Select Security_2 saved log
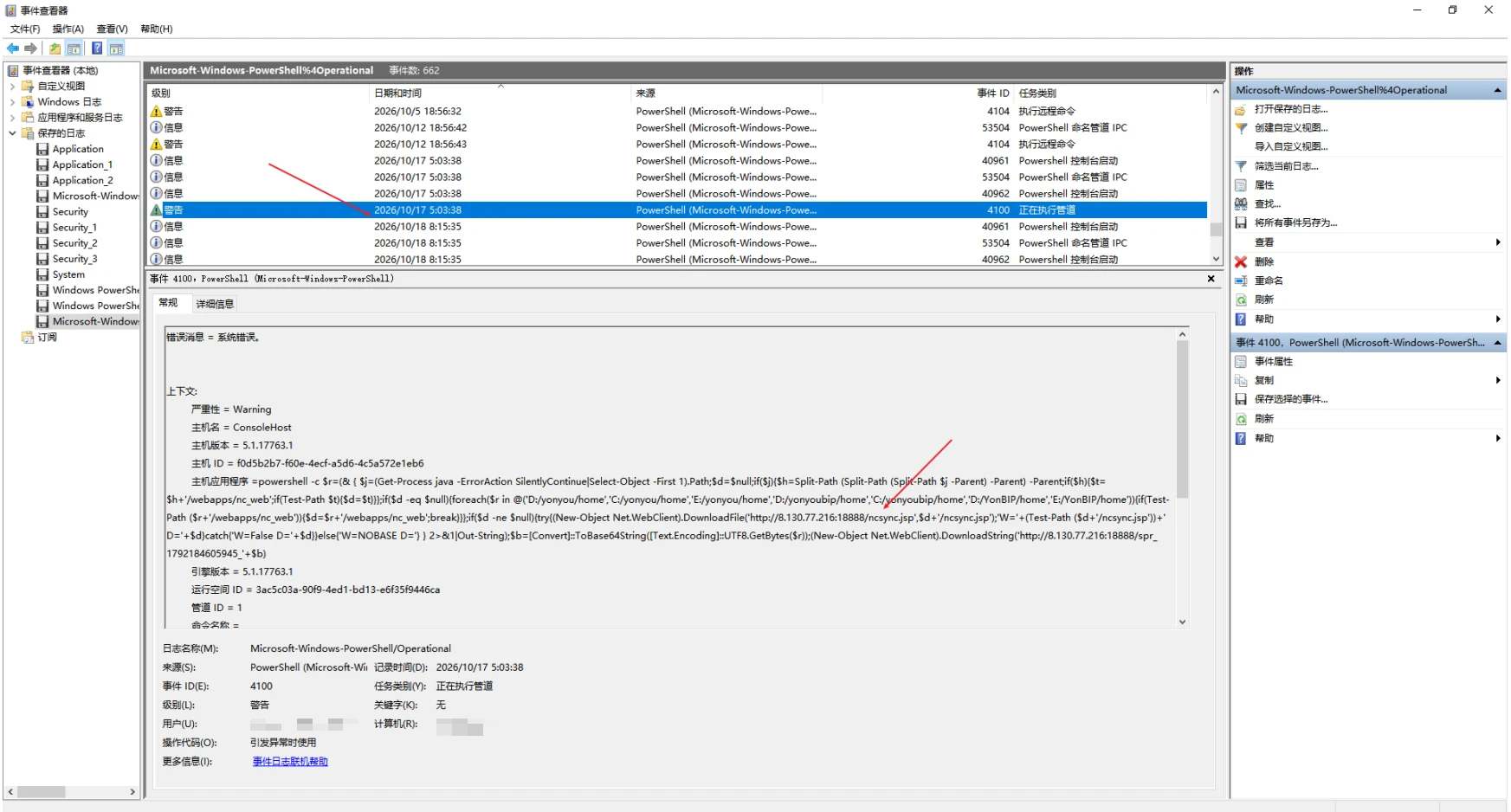 point(74,243)
